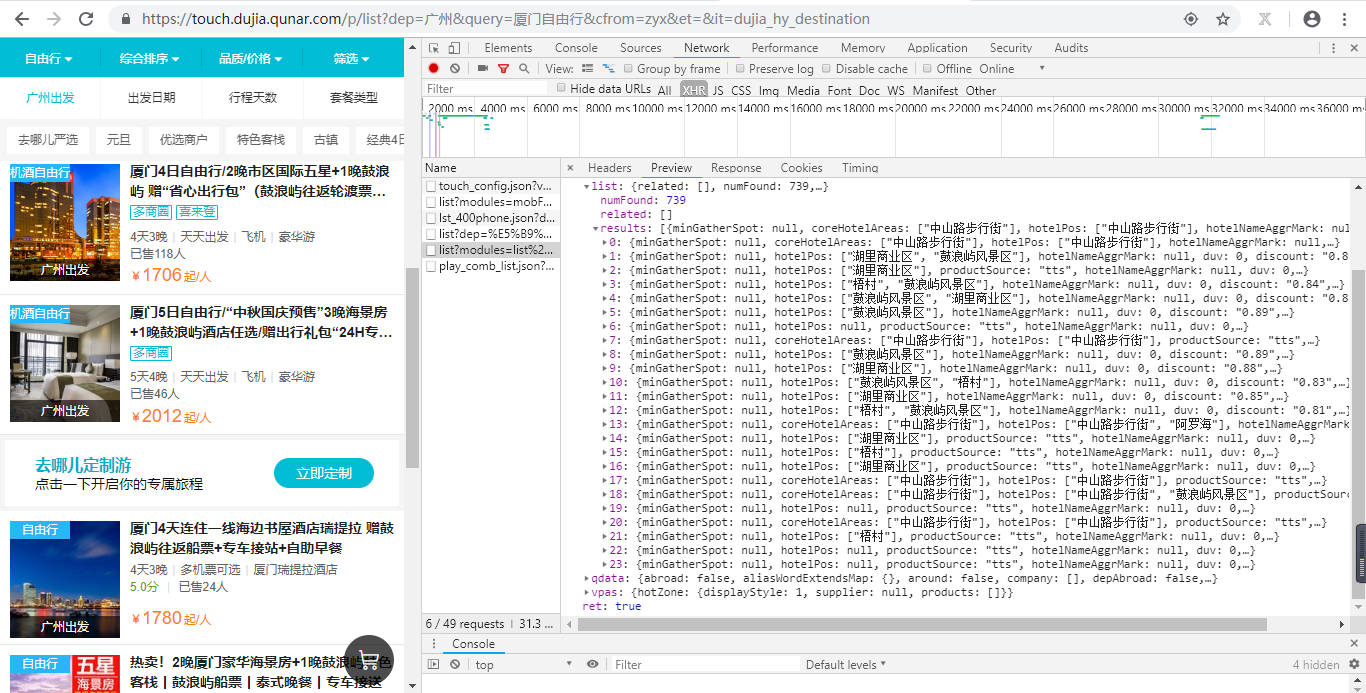Open the 品质/价格 dropdown
Image resolution: width=1366 pixels, height=693 pixels.
251,59
